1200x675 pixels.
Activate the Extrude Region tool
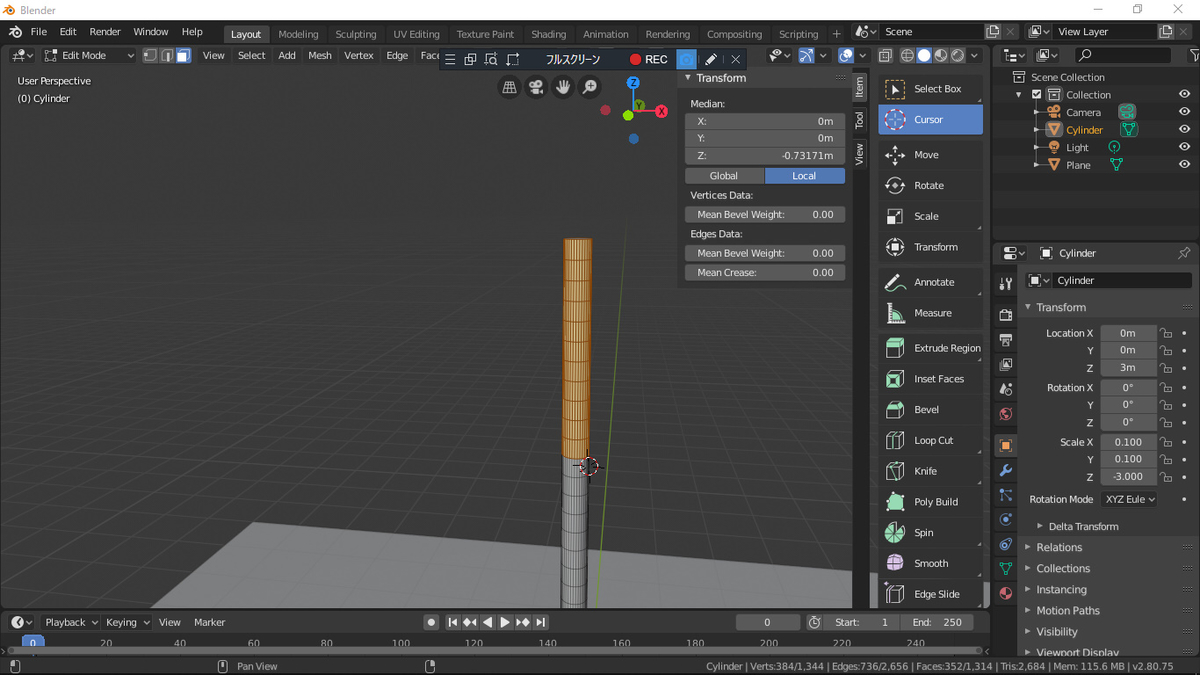[930, 348]
